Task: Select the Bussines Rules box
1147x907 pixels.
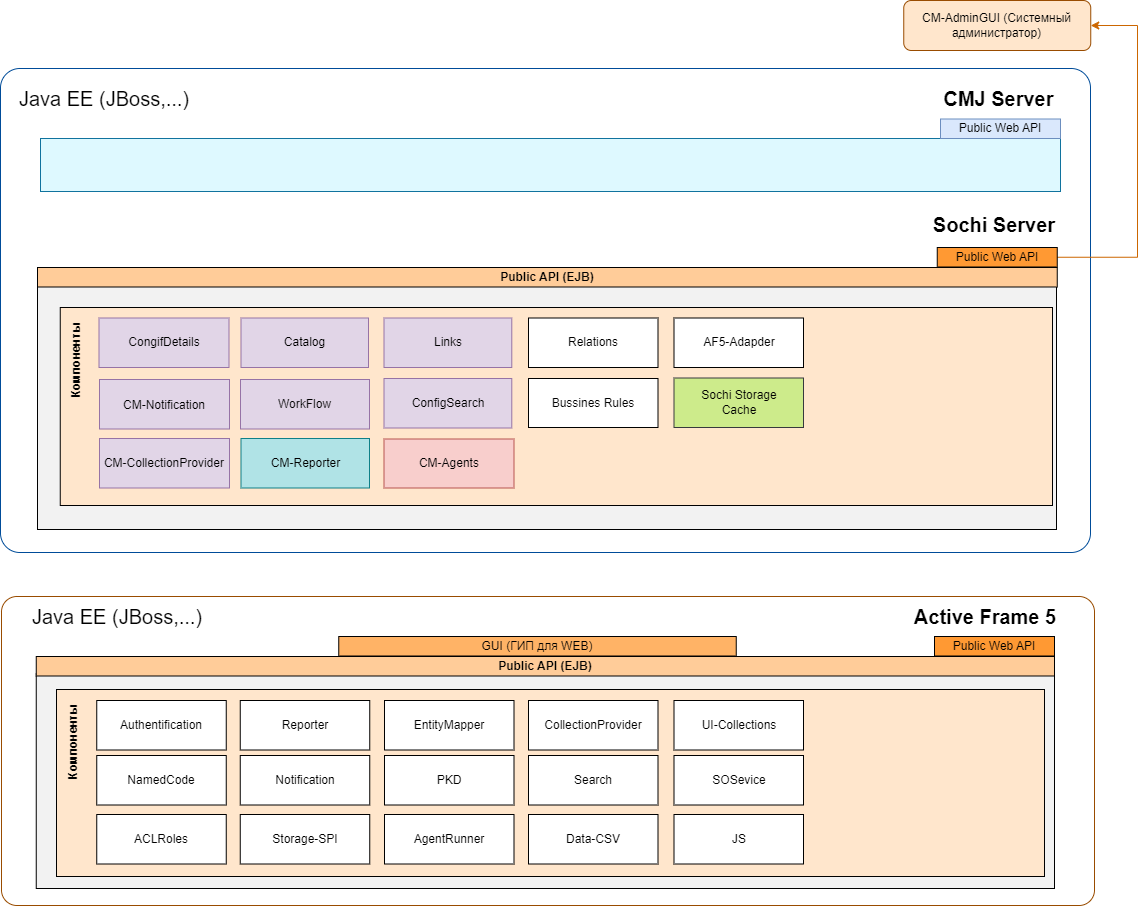Action: coord(593,403)
